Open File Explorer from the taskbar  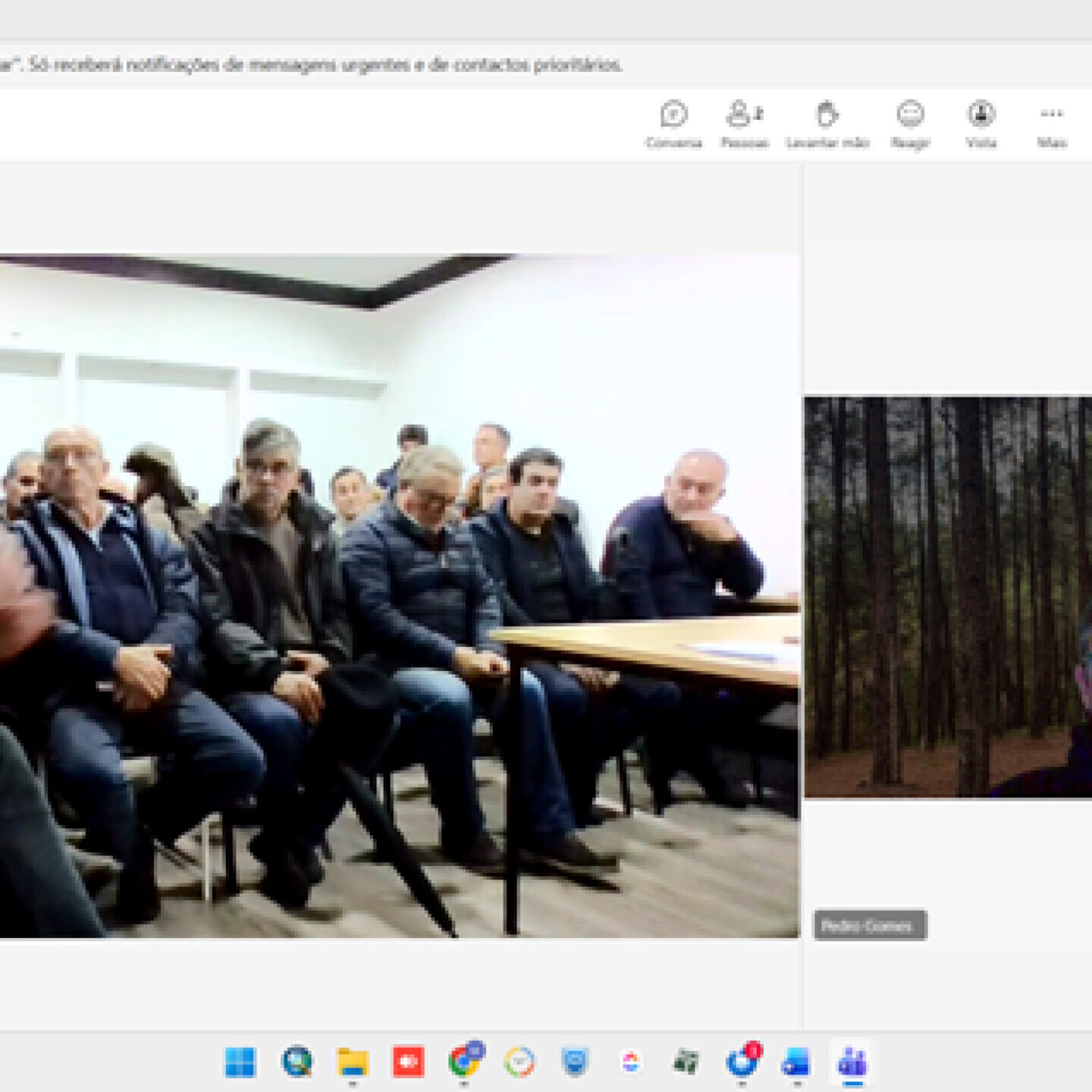[x=353, y=1062]
